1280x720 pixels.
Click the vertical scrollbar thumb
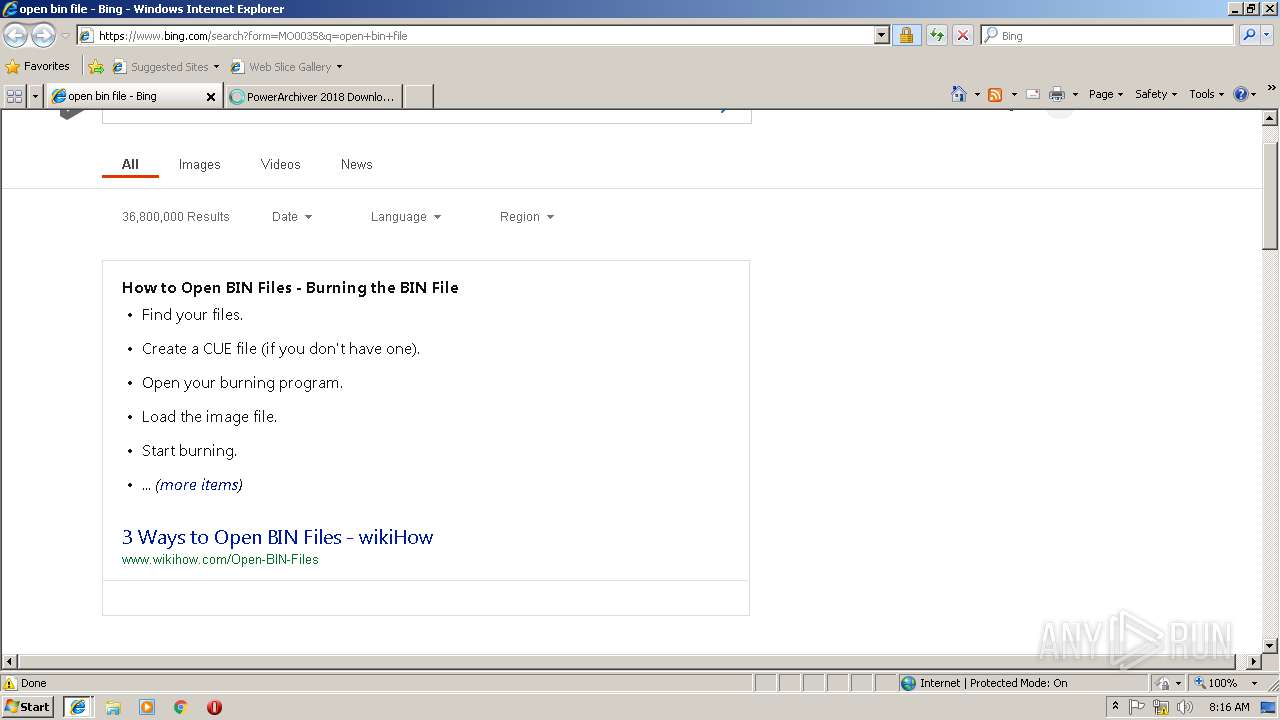tap(1270, 195)
